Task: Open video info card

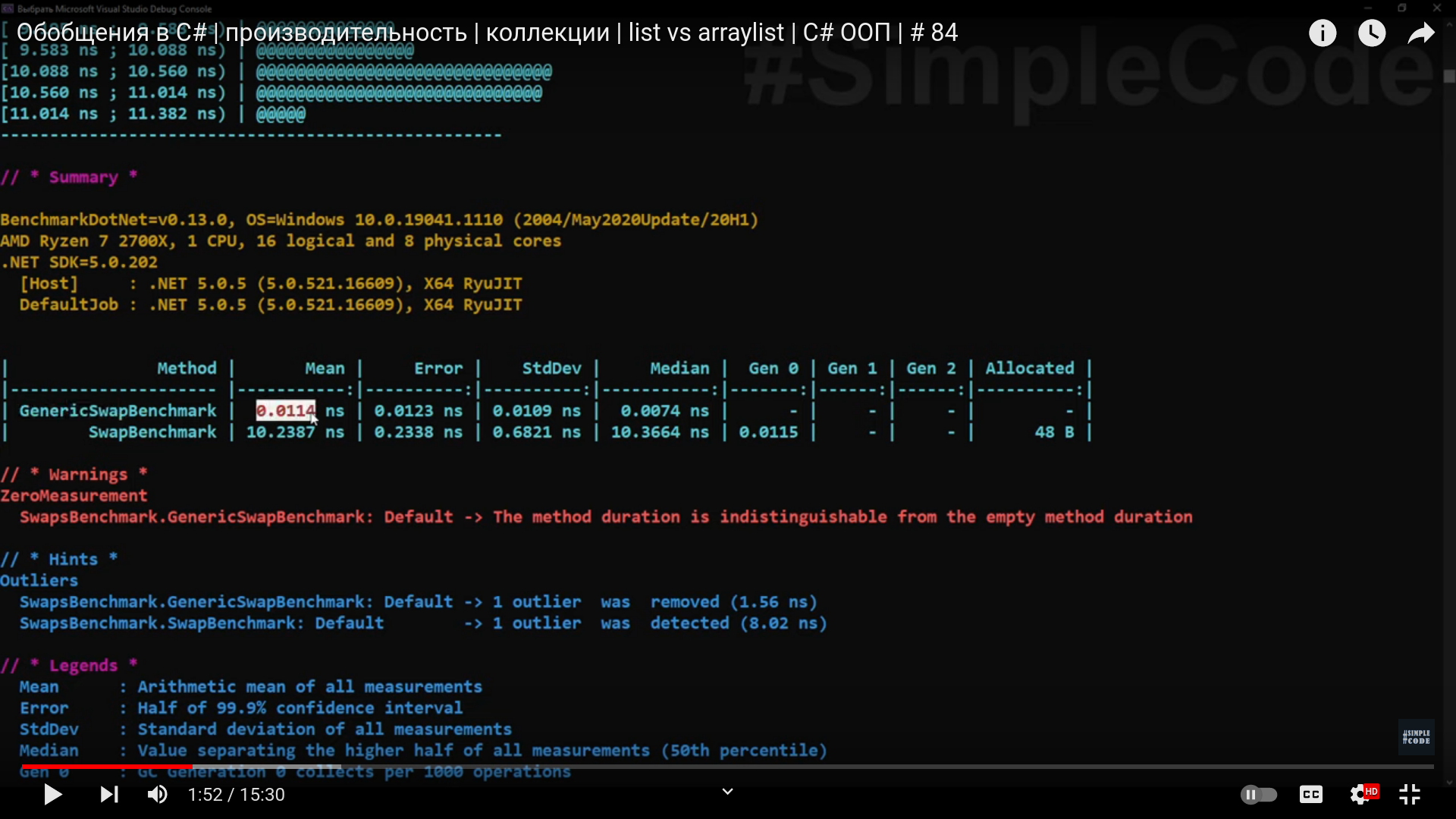Action: (x=1322, y=33)
